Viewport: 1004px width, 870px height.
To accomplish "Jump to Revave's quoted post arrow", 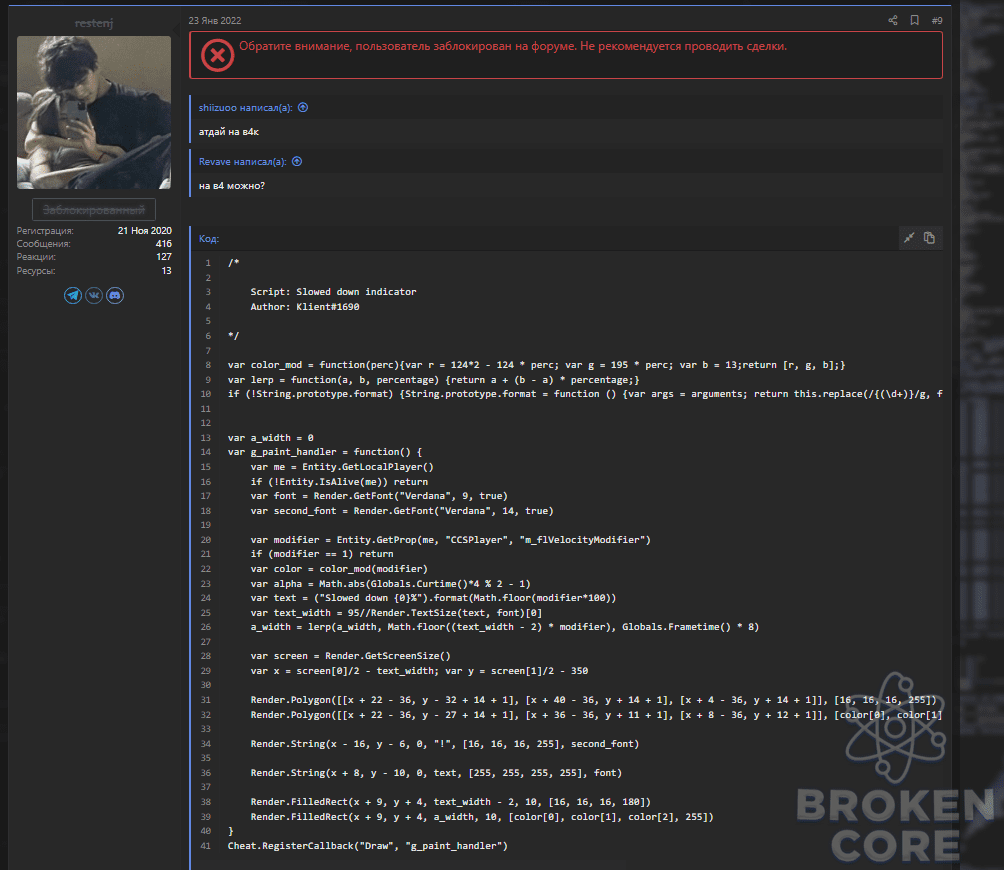I will pos(296,161).
